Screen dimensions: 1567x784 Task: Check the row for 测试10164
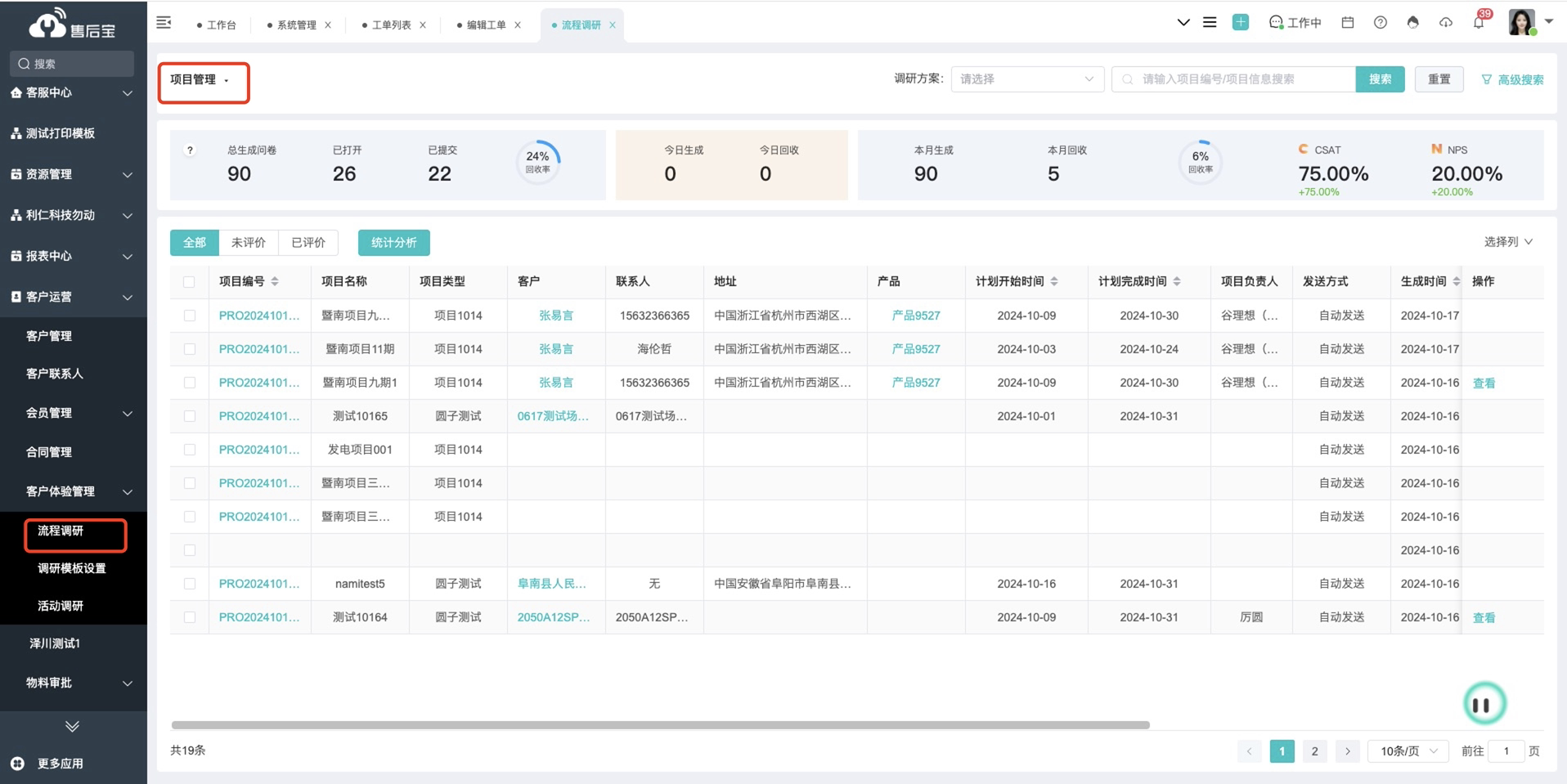(x=190, y=617)
